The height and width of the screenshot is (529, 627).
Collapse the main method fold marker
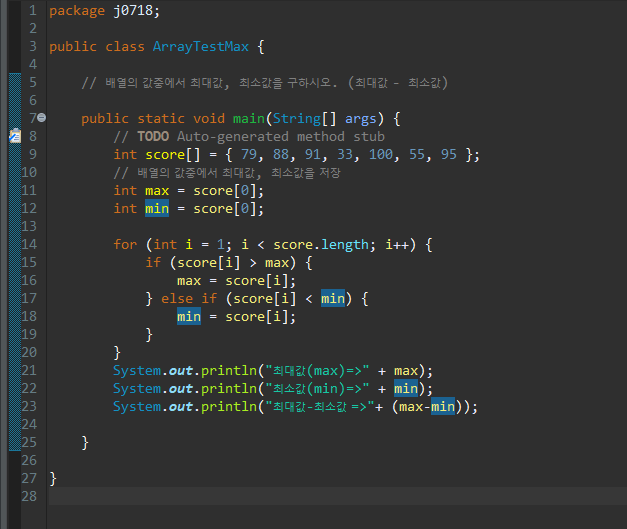point(42,118)
